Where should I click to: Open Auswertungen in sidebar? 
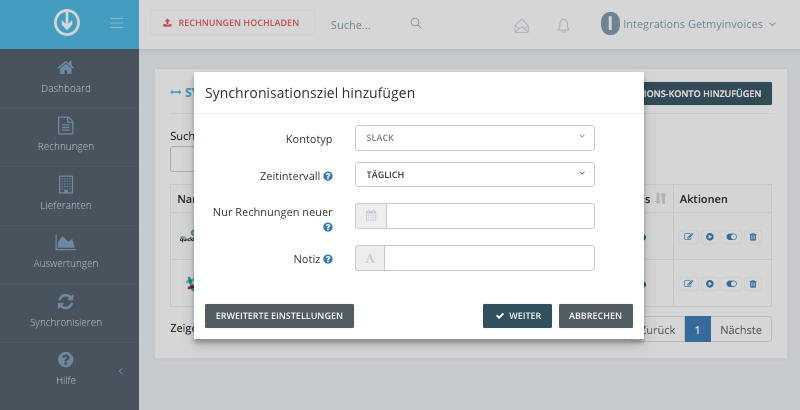[x=66, y=254]
